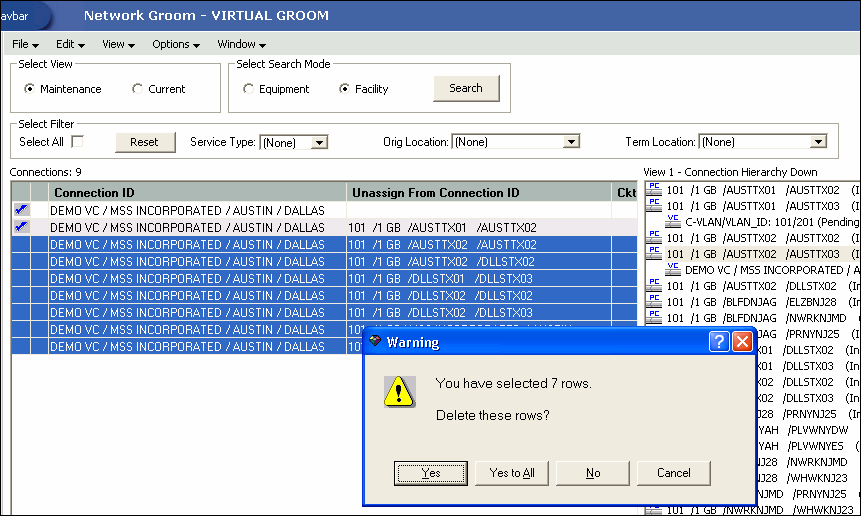Click the Reset filter button
Screen dimensions: 861x516
pos(145,142)
